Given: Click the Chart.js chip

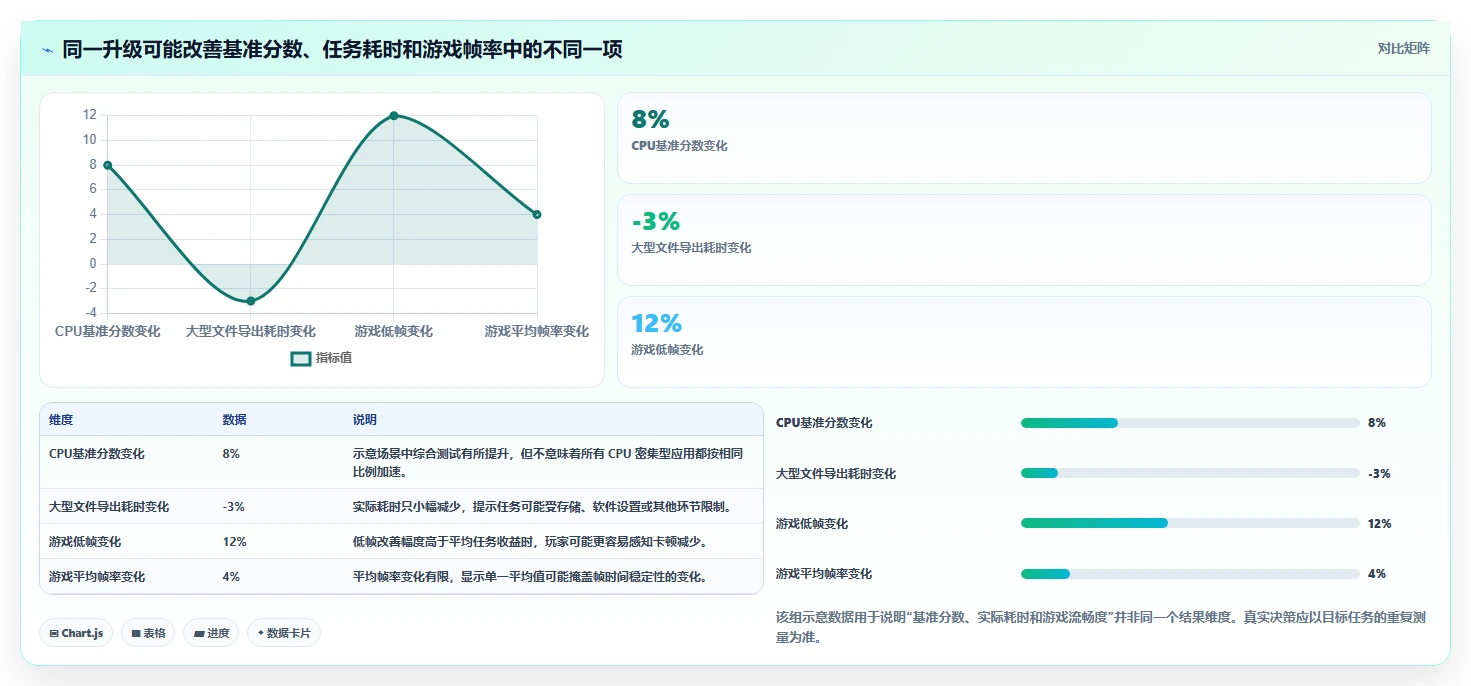Looking at the screenshot, I should [76, 633].
